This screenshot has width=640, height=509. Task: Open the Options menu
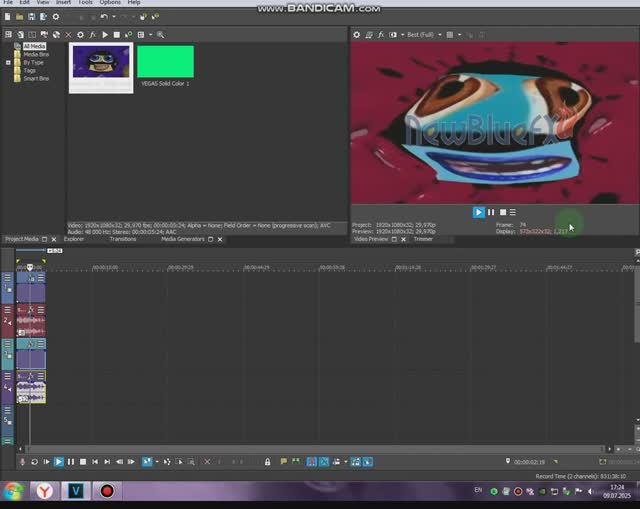tap(110, 2)
